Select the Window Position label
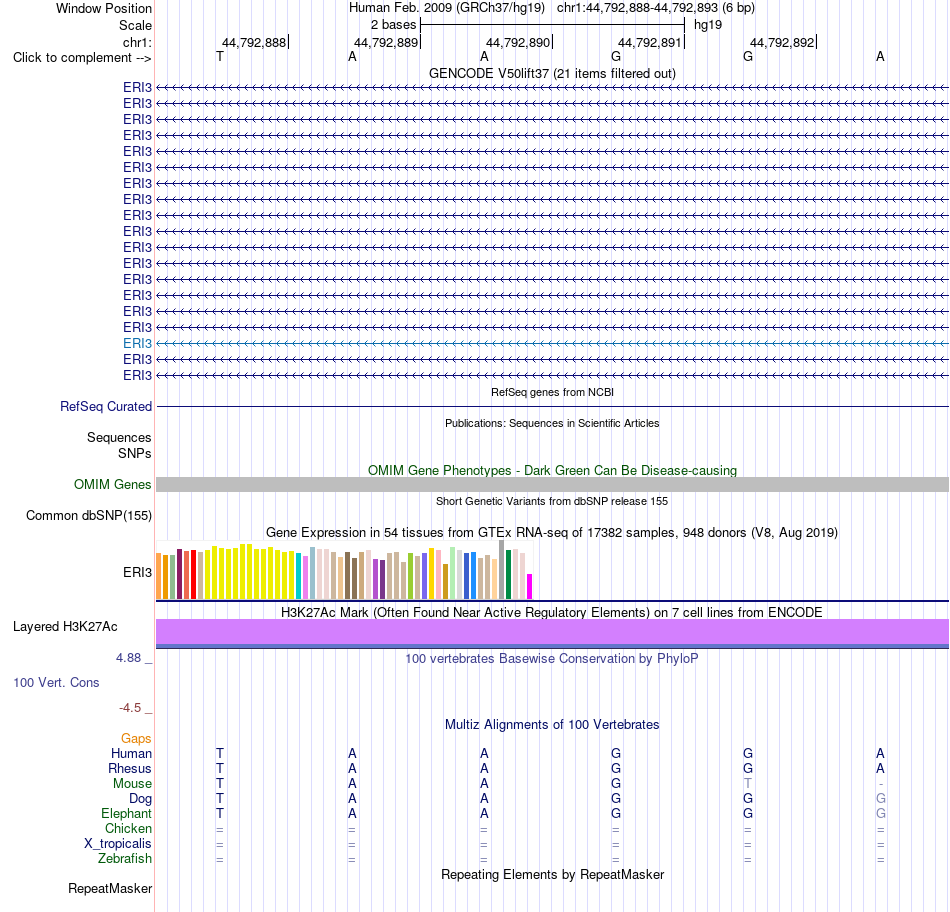950x912 pixels. (104, 8)
